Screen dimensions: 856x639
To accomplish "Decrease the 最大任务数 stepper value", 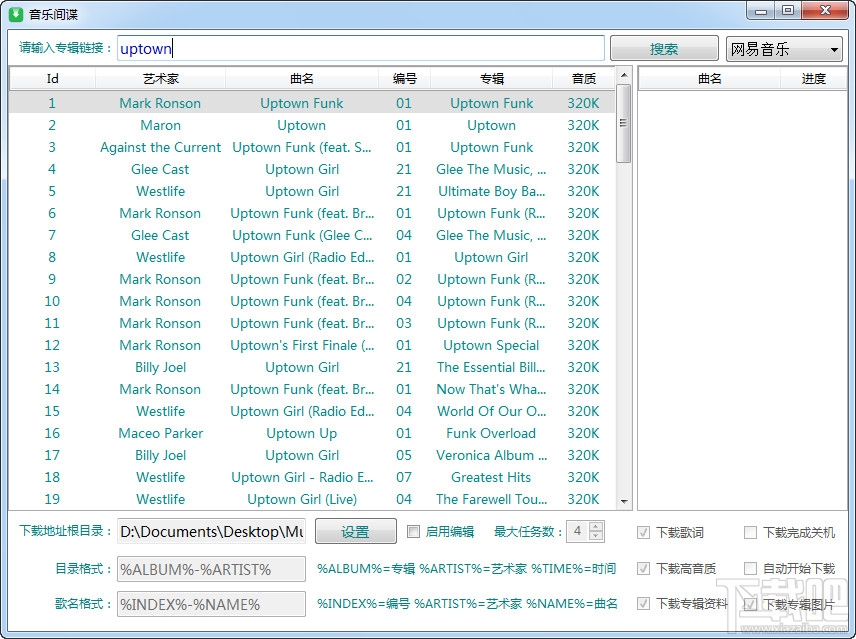I will 596,536.
